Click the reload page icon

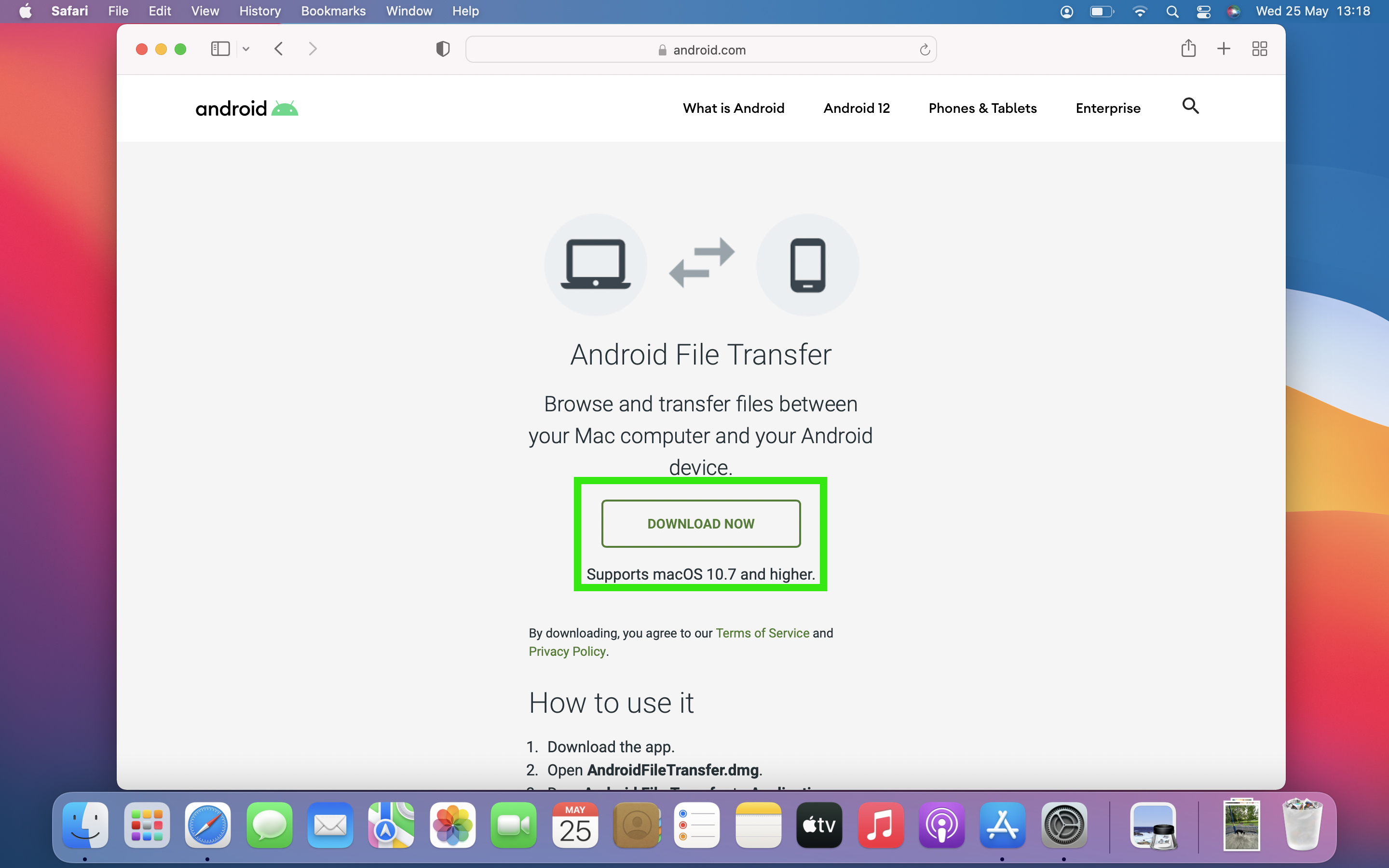[x=924, y=49]
